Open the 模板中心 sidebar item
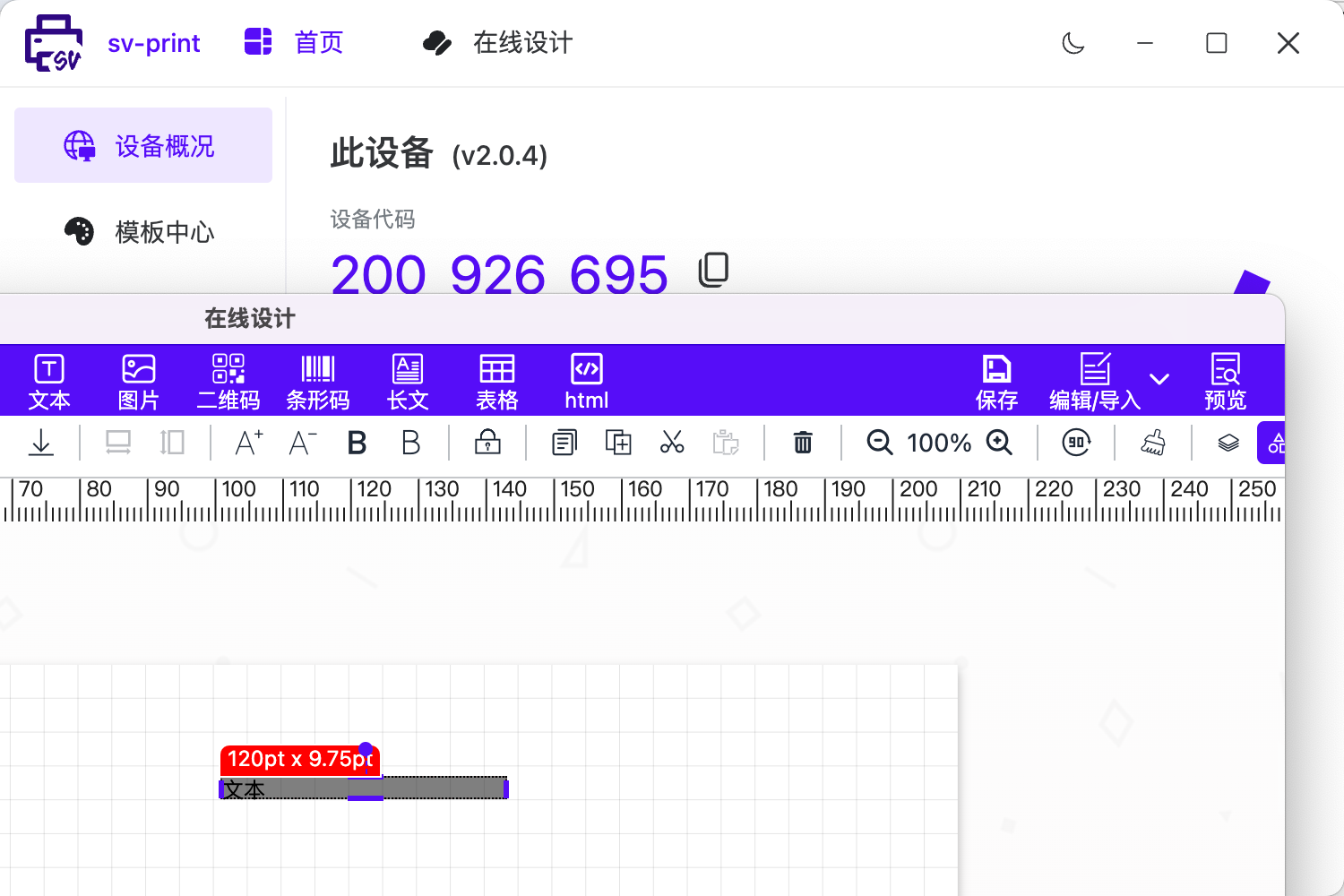The image size is (1344, 896). tap(143, 232)
